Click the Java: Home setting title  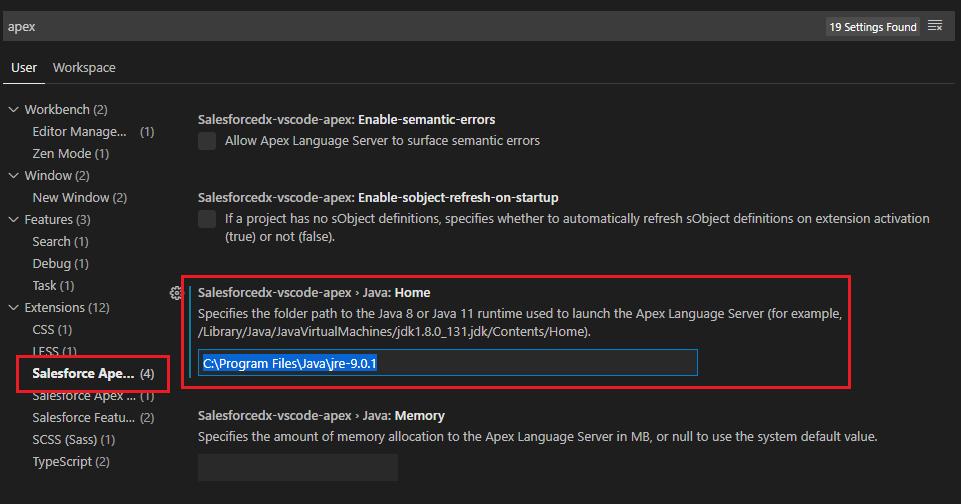point(314,293)
